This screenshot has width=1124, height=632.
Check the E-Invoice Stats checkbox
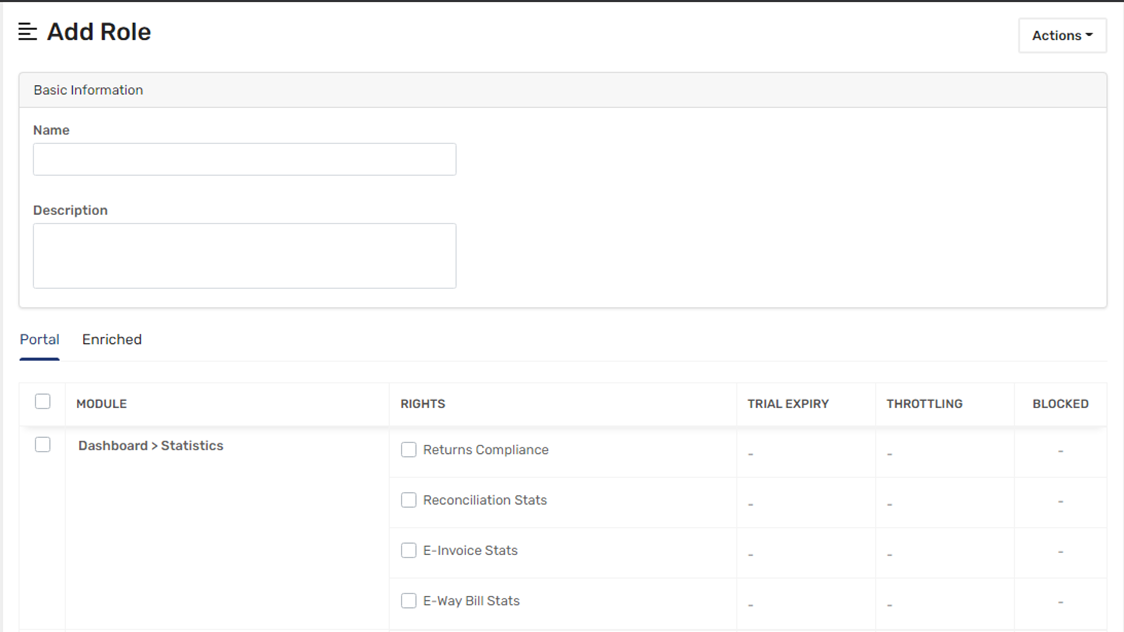[409, 550]
